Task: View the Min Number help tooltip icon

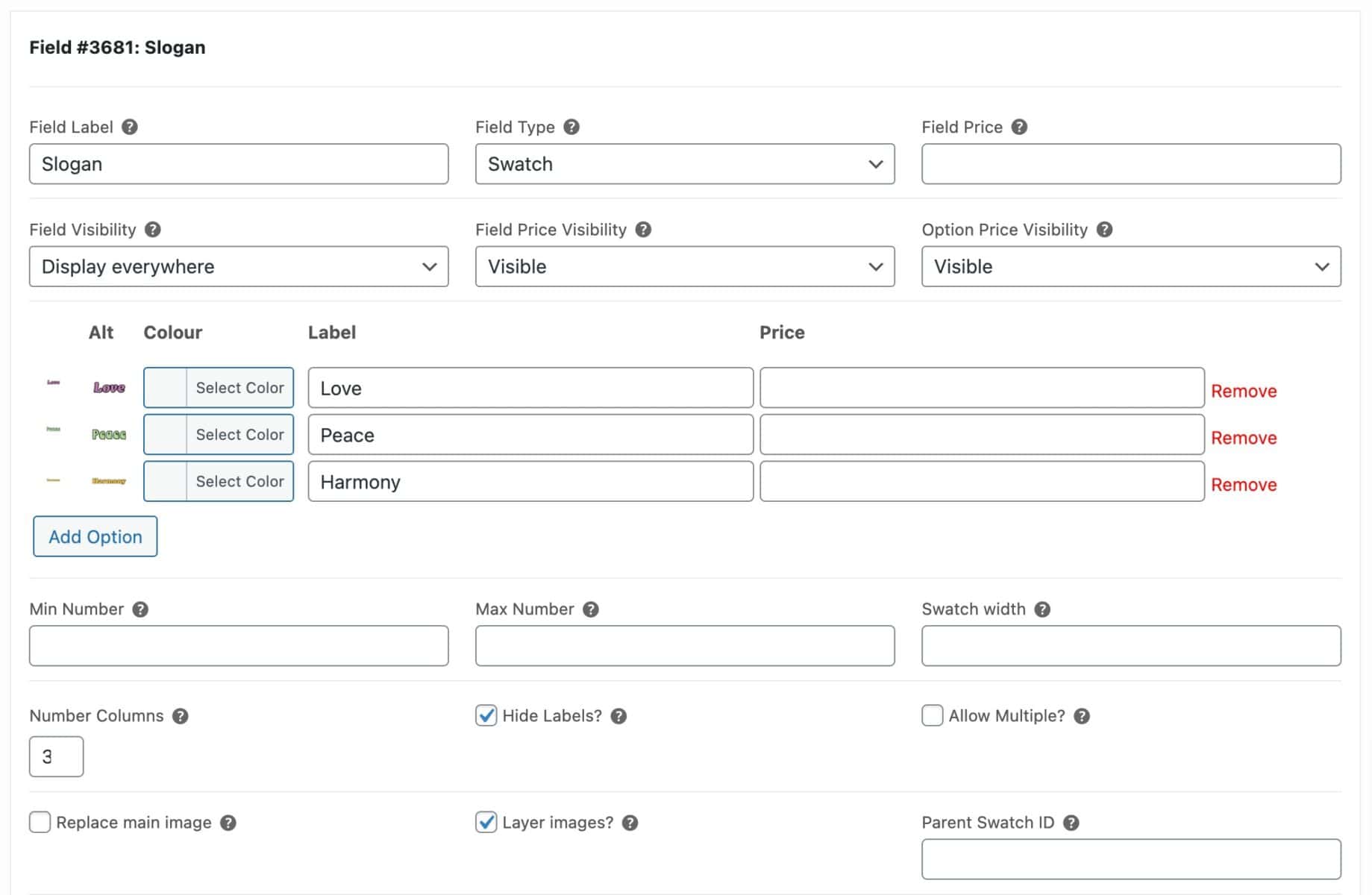Action: coord(140,609)
